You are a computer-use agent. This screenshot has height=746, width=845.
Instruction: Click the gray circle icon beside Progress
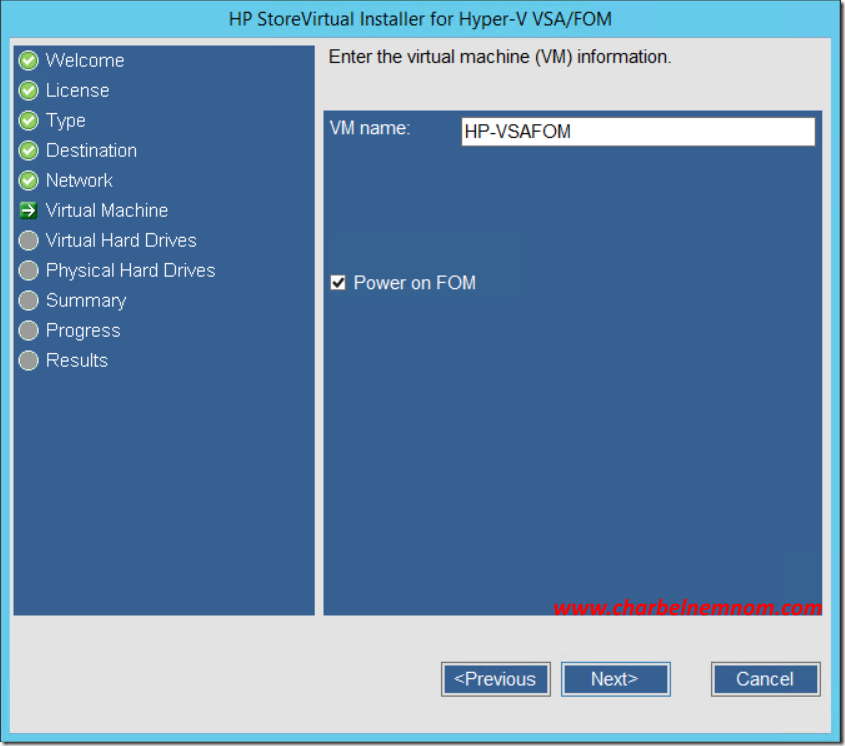point(29,330)
